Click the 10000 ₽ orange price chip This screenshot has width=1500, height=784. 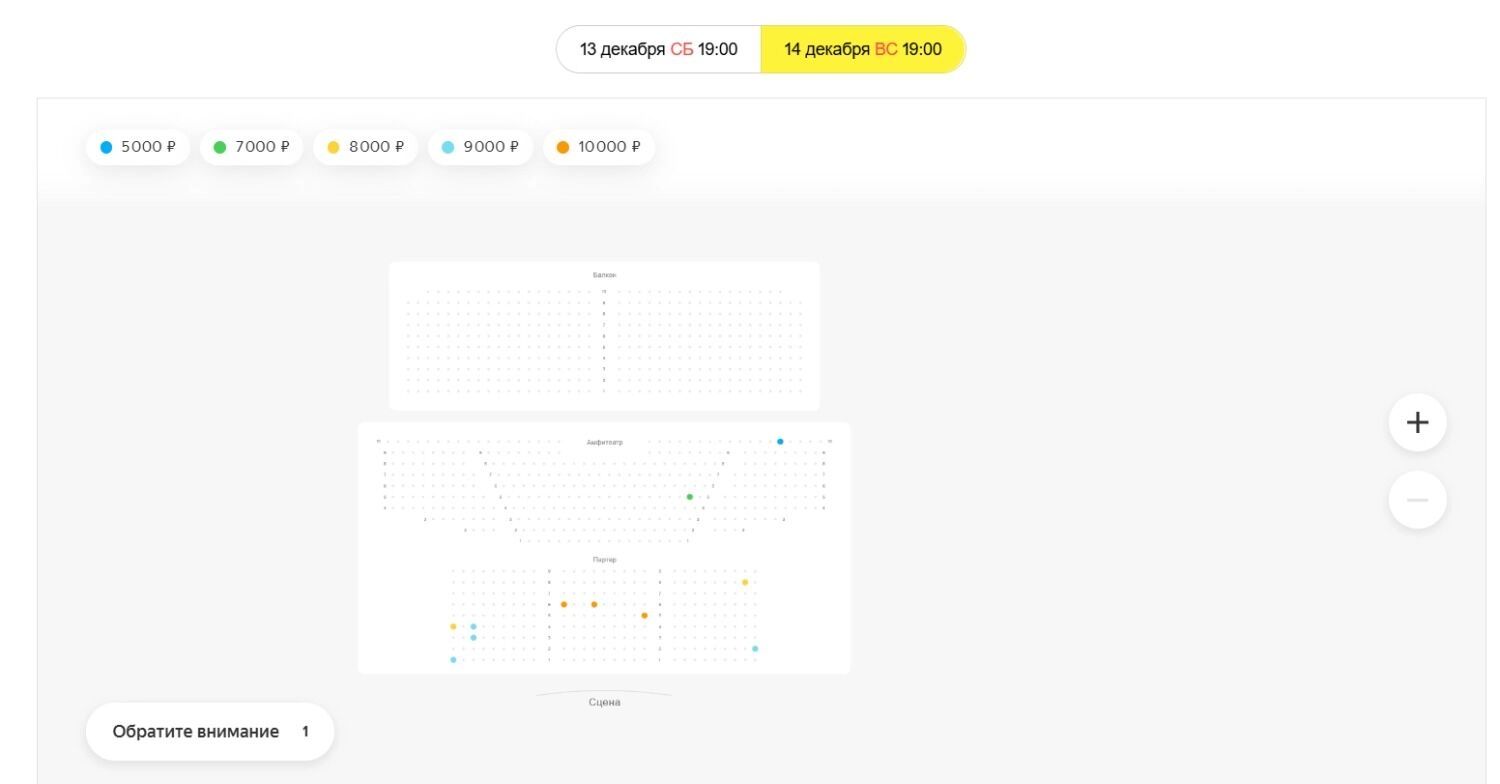pos(598,147)
